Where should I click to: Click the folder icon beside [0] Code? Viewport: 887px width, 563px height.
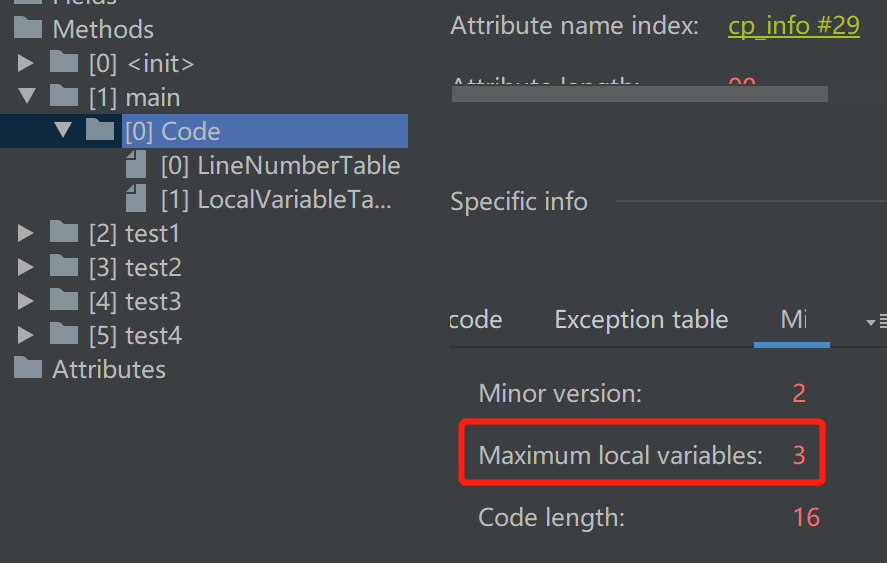point(100,129)
